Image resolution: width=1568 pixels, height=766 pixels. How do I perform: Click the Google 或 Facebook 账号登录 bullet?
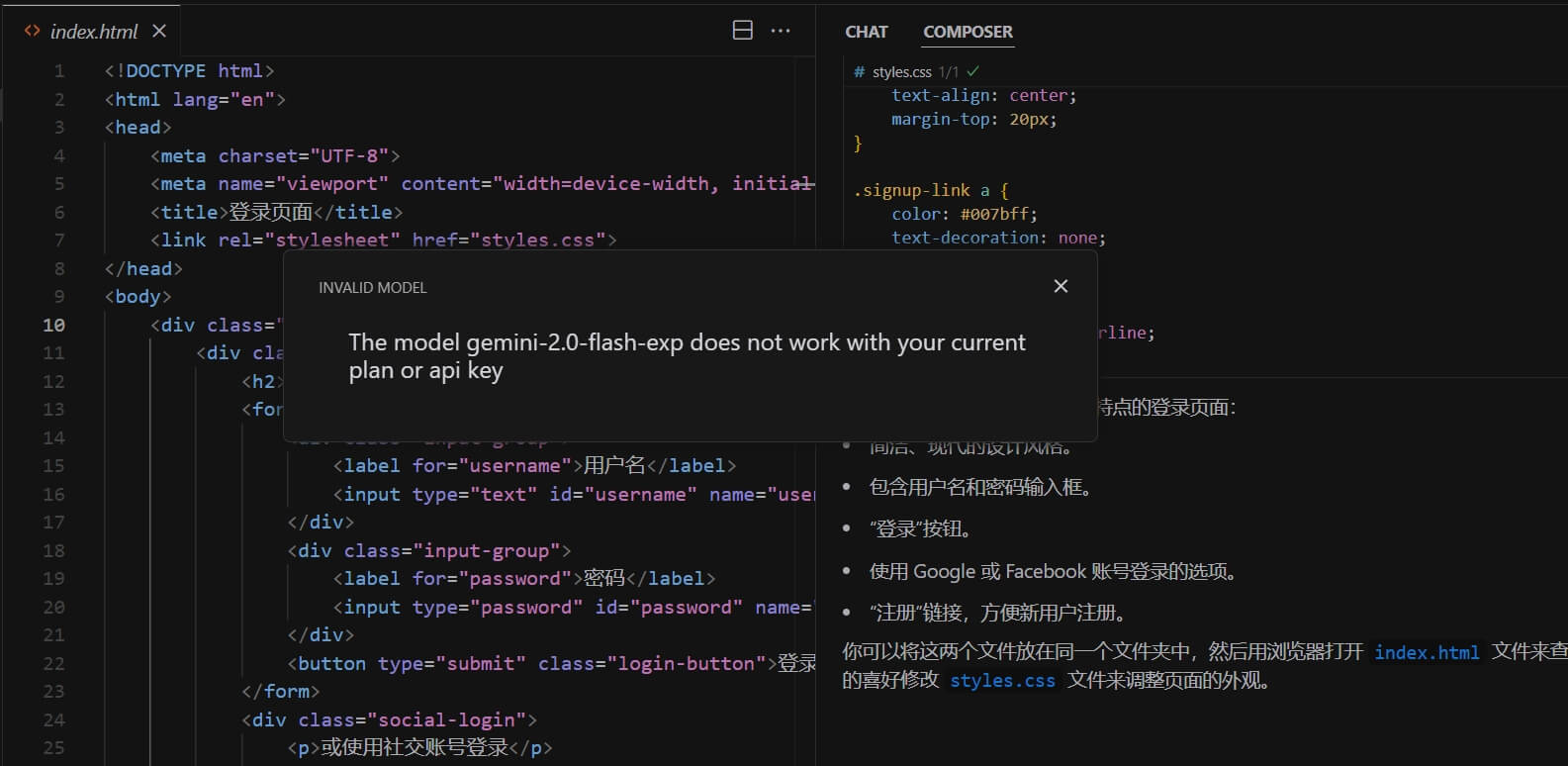[x=1054, y=571]
